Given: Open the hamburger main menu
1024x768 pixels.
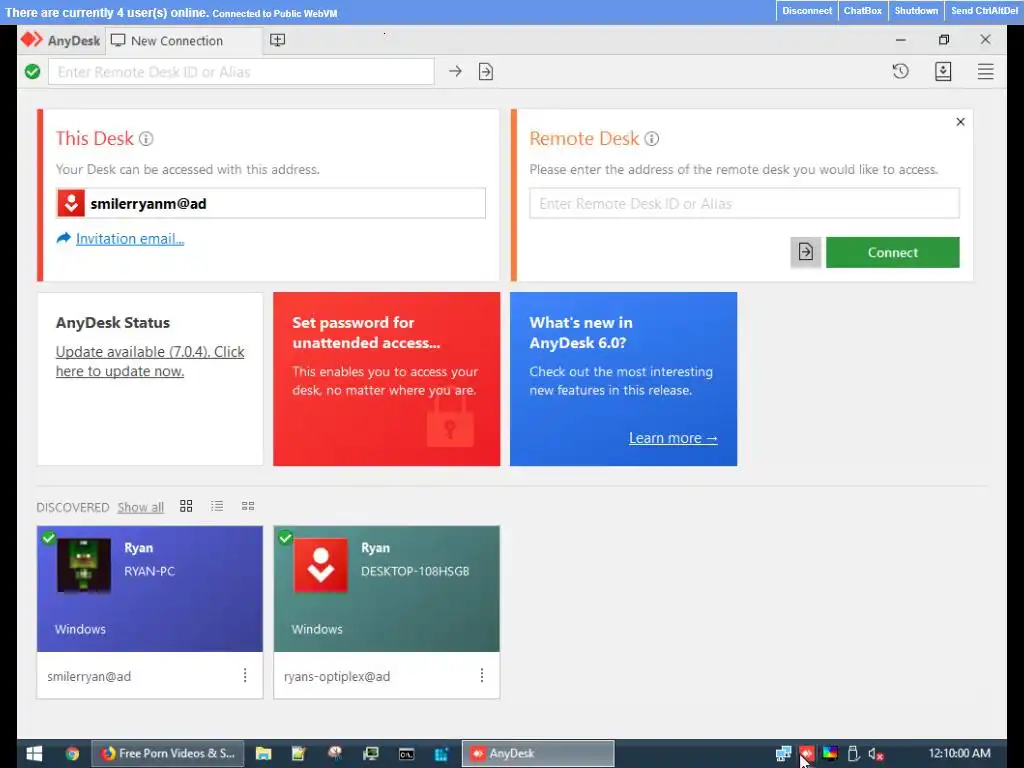Looking at the screenshot, I should (x=985, y=71).
